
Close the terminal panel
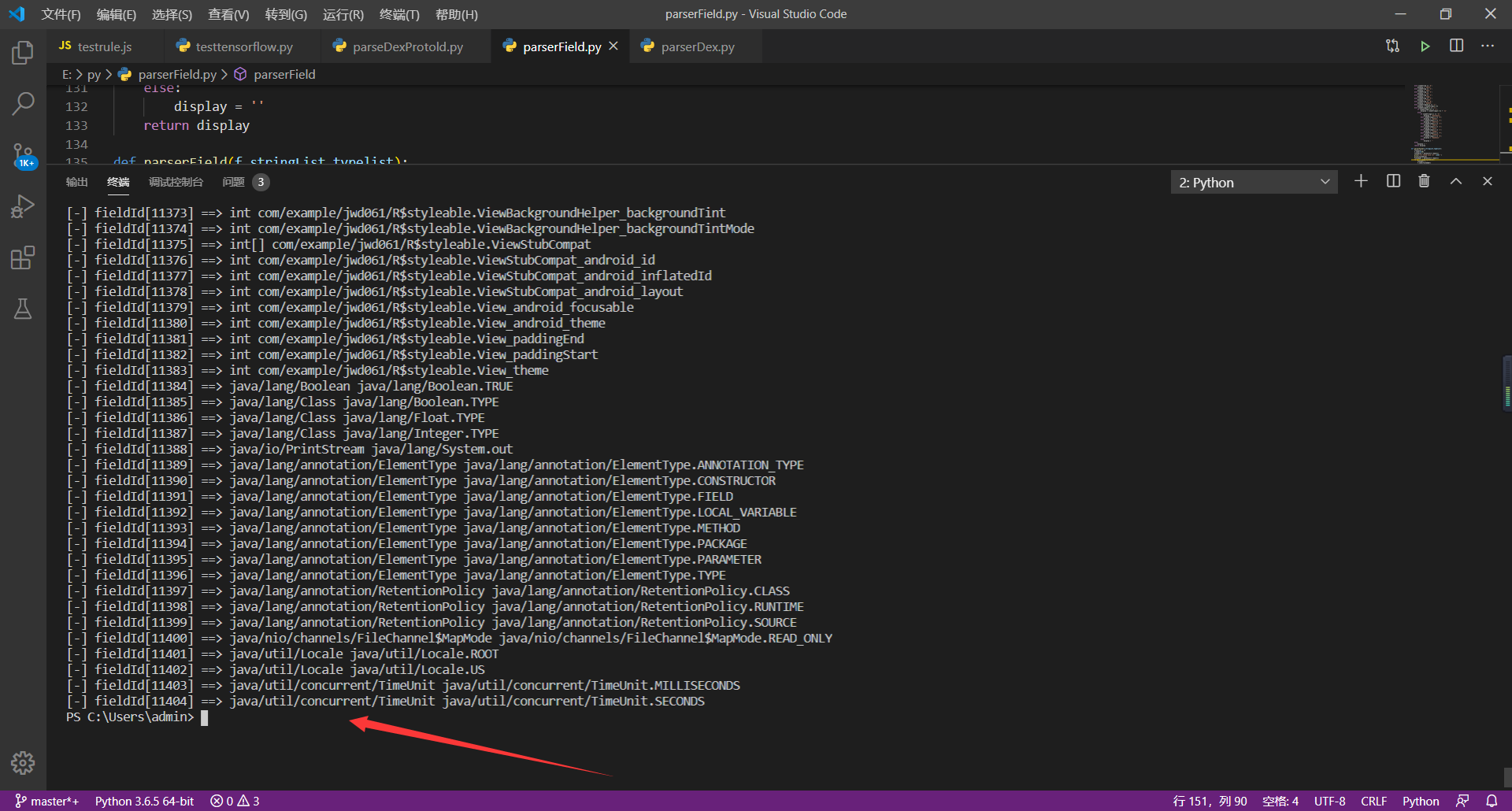[1487, 181]
